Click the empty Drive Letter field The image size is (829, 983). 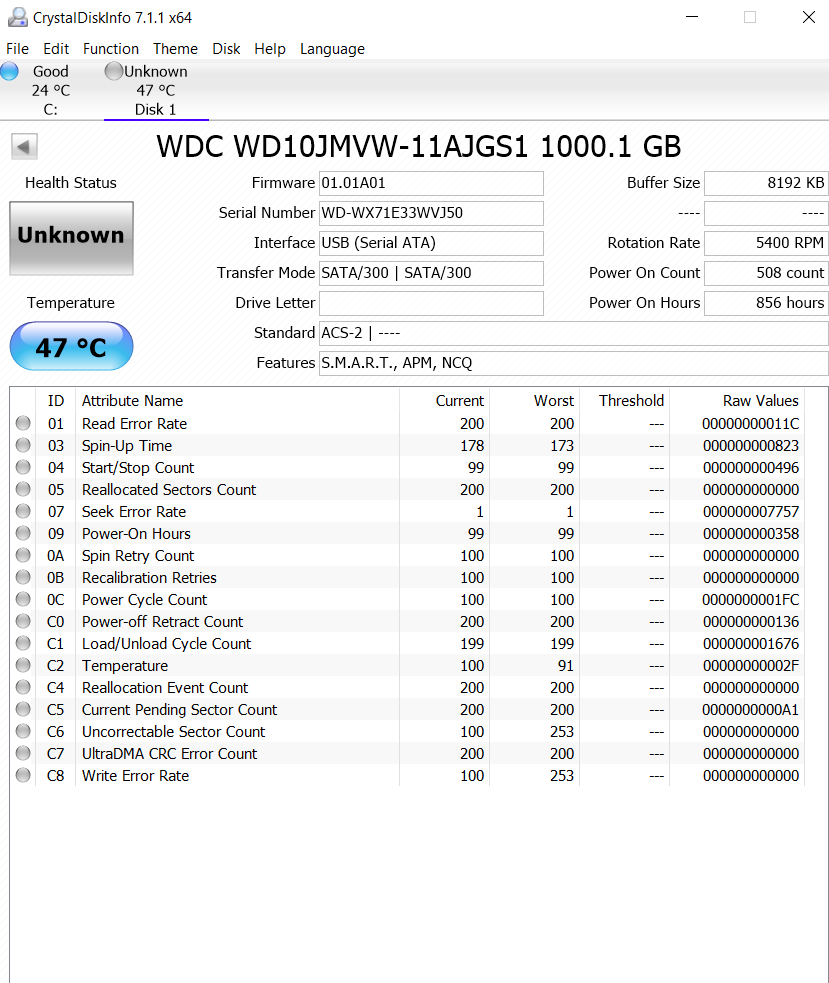pyautogui.click(x=431, y=303)
